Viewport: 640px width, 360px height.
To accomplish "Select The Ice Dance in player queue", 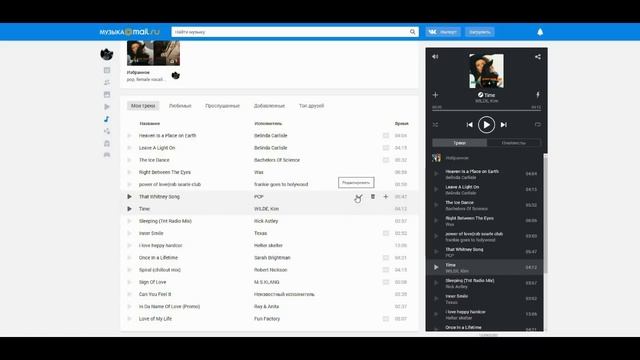I will (484, 205).
